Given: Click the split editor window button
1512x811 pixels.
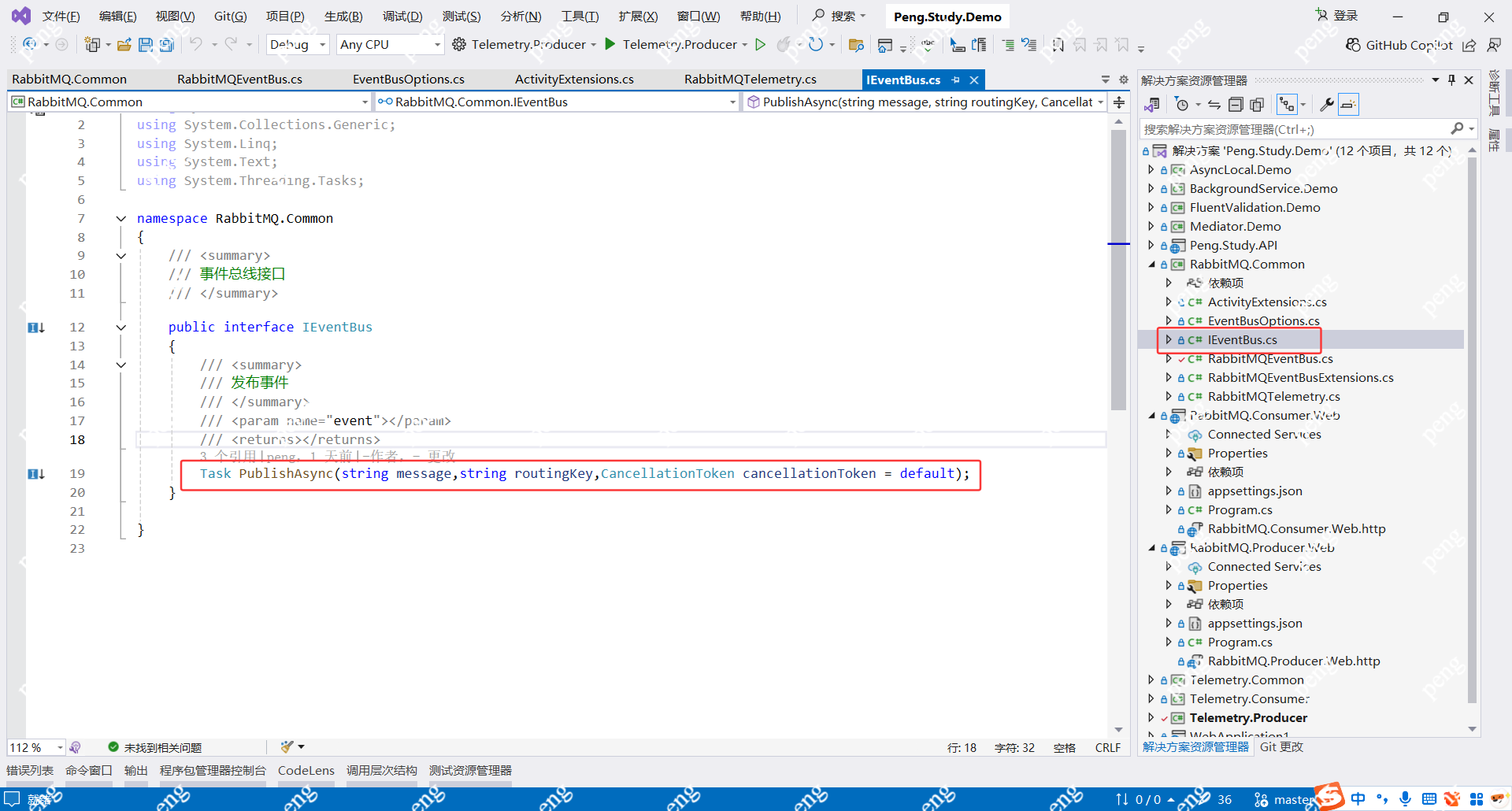Looking at the screenshot, I should pyautogui.click(x=1119, y=102).
